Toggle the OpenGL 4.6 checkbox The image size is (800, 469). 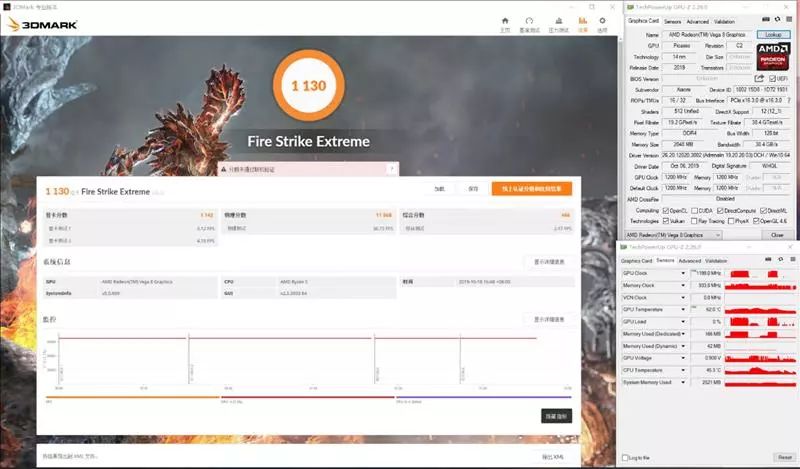pyautogui.click(x=756, y=221)
